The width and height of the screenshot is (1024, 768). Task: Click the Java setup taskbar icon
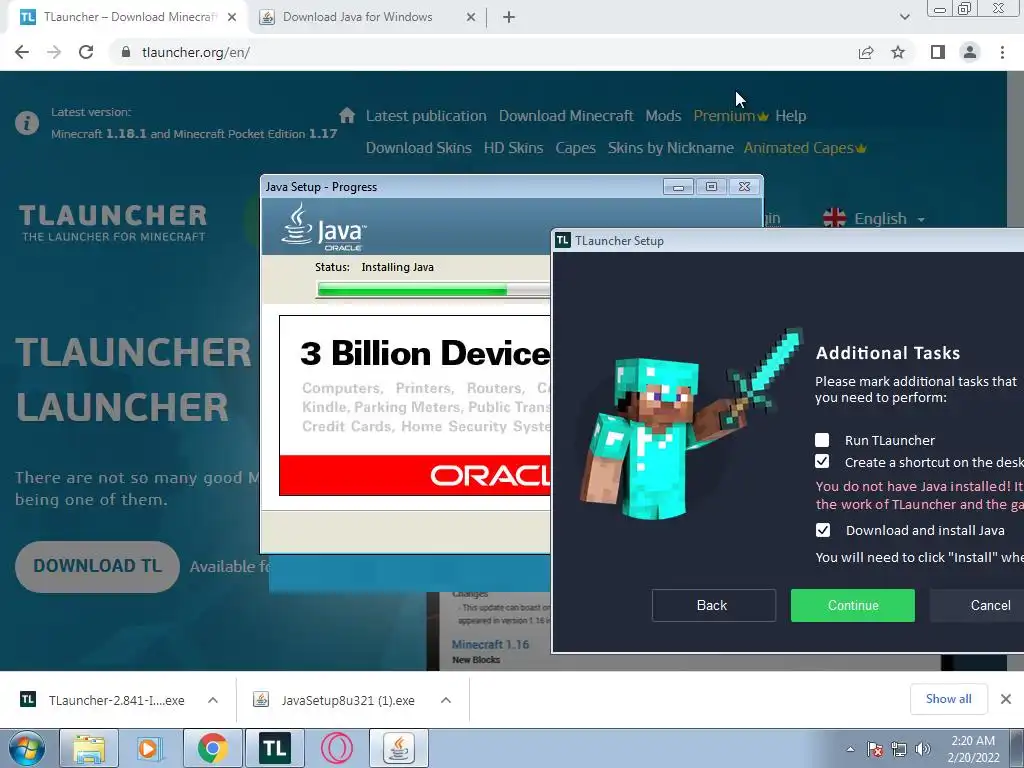click(399, 748)
